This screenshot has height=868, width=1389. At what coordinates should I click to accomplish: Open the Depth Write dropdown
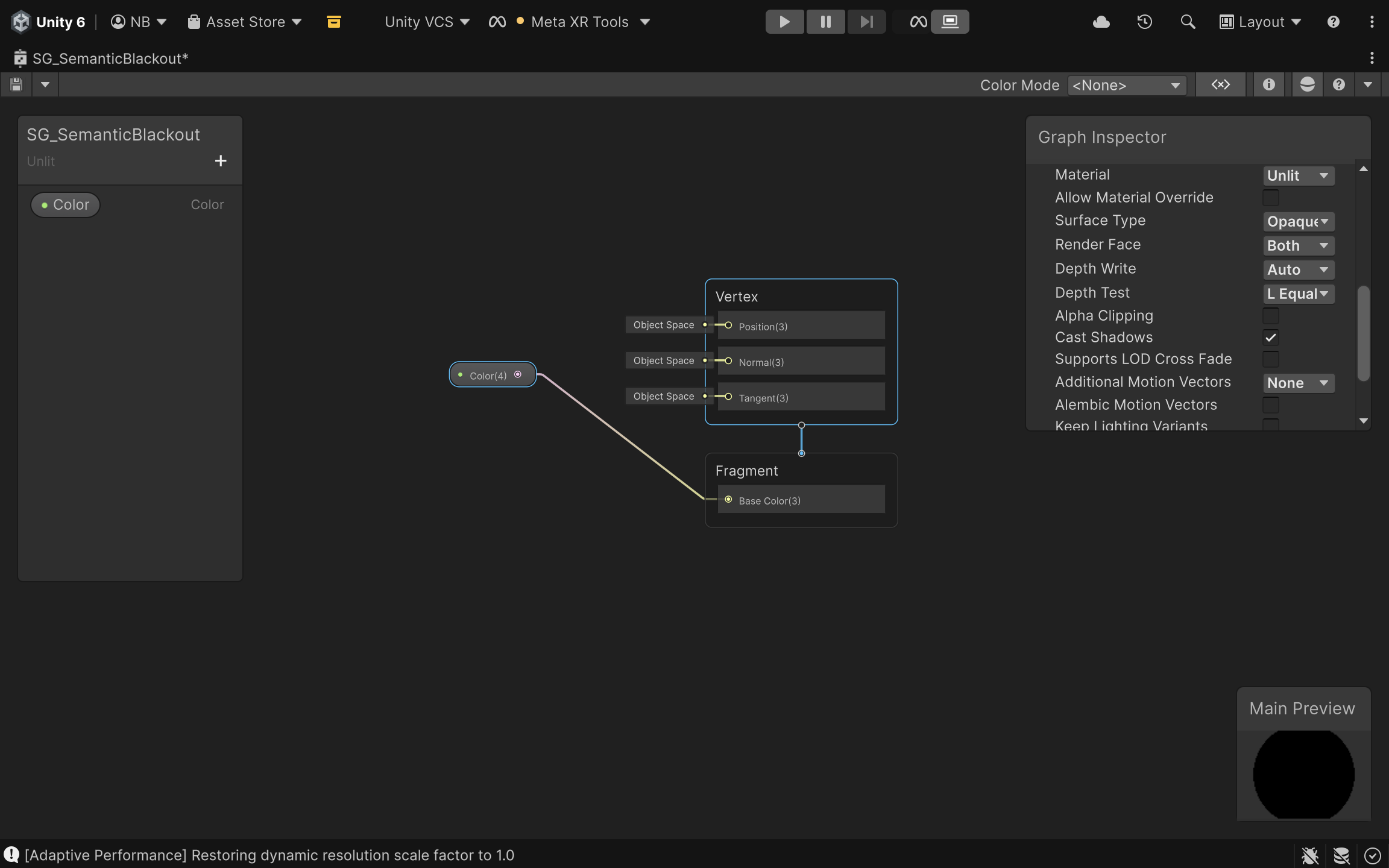(1299, 269)
